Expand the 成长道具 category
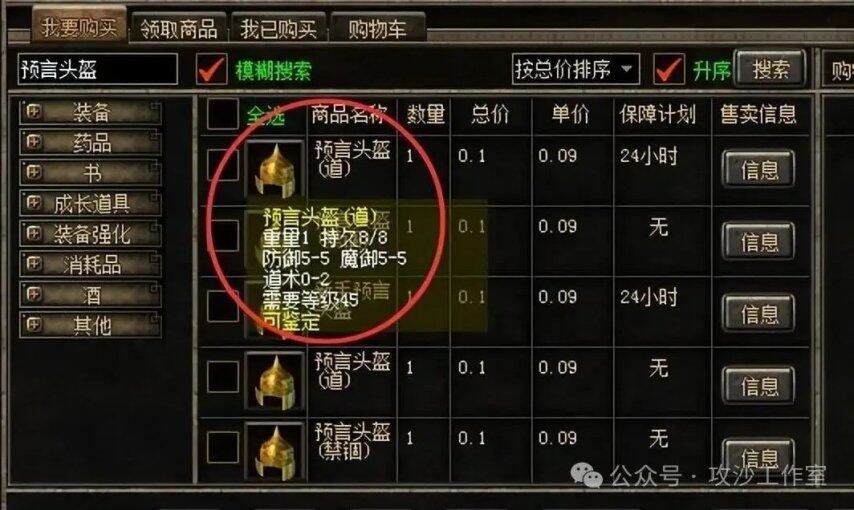This screenshot has width=854, height=510. (90, 203)
